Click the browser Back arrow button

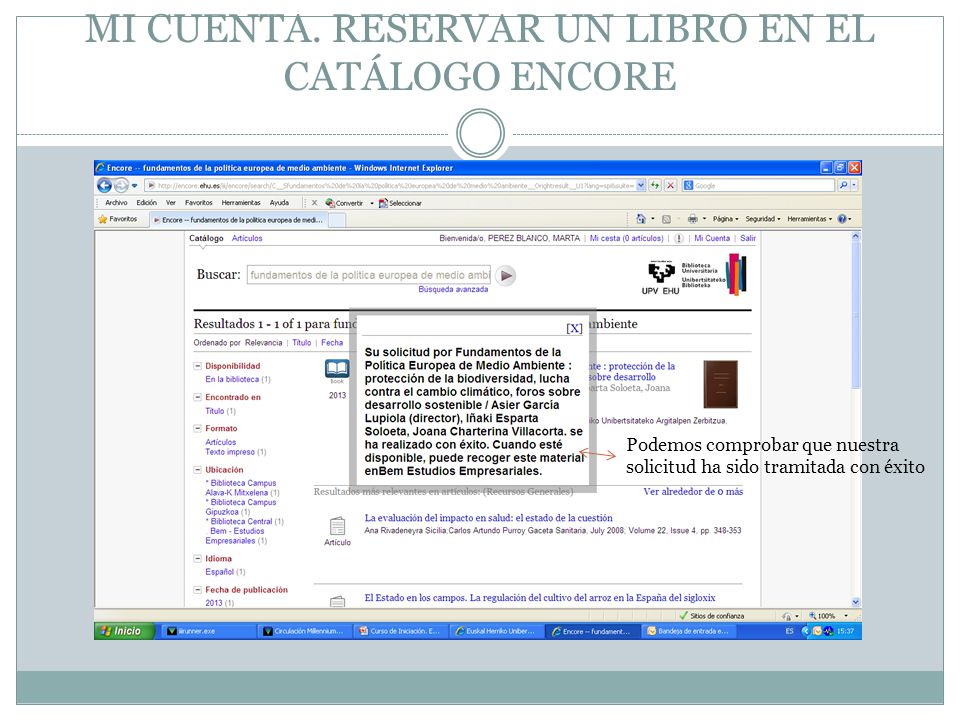[x=105, y=185]
